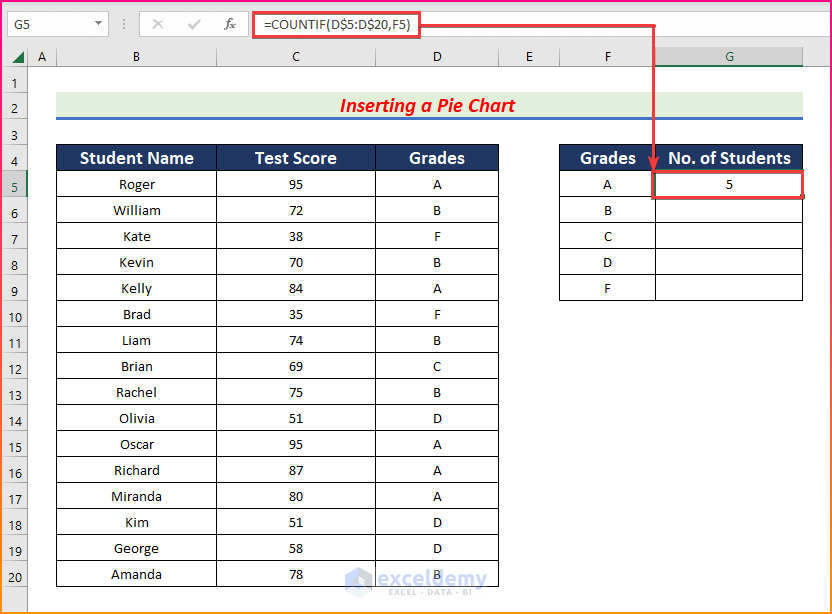Click the cell with name Brad

tap(136, 314)
